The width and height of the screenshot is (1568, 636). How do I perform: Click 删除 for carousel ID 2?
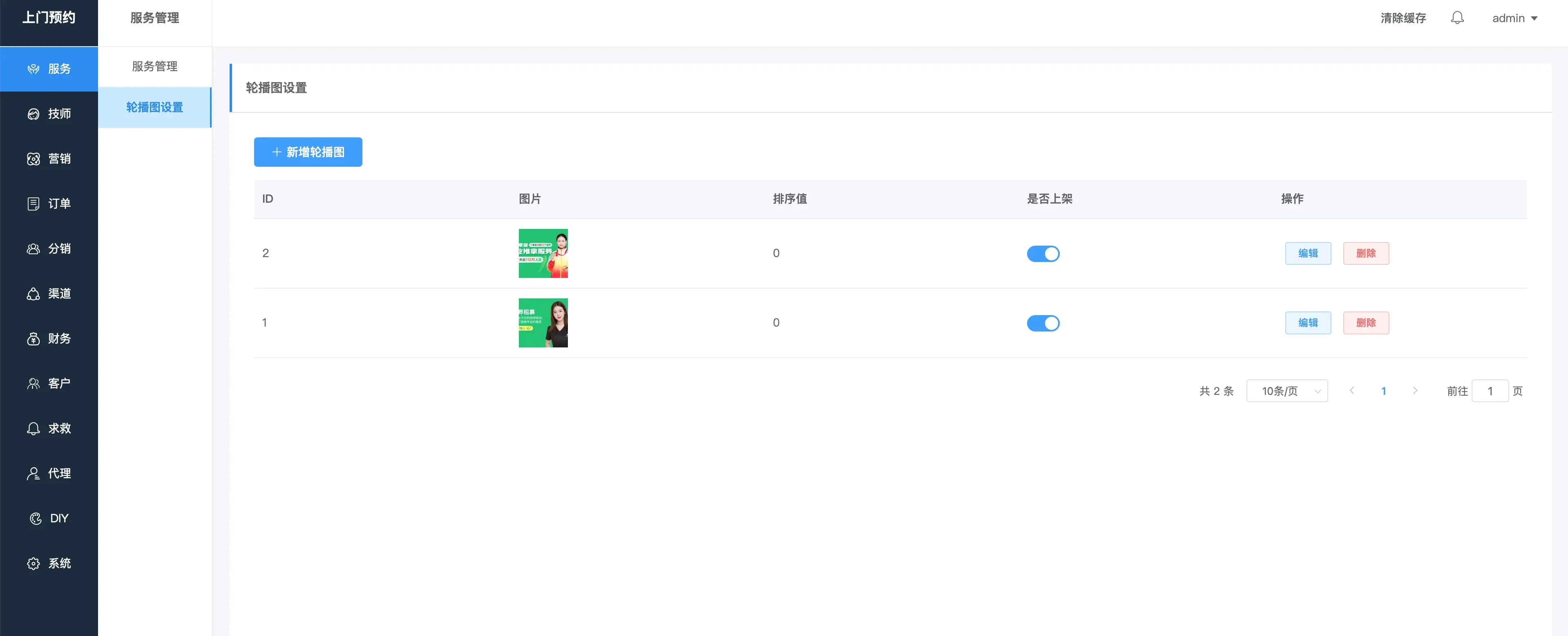pyautogui.click(x=1366, y=253)
